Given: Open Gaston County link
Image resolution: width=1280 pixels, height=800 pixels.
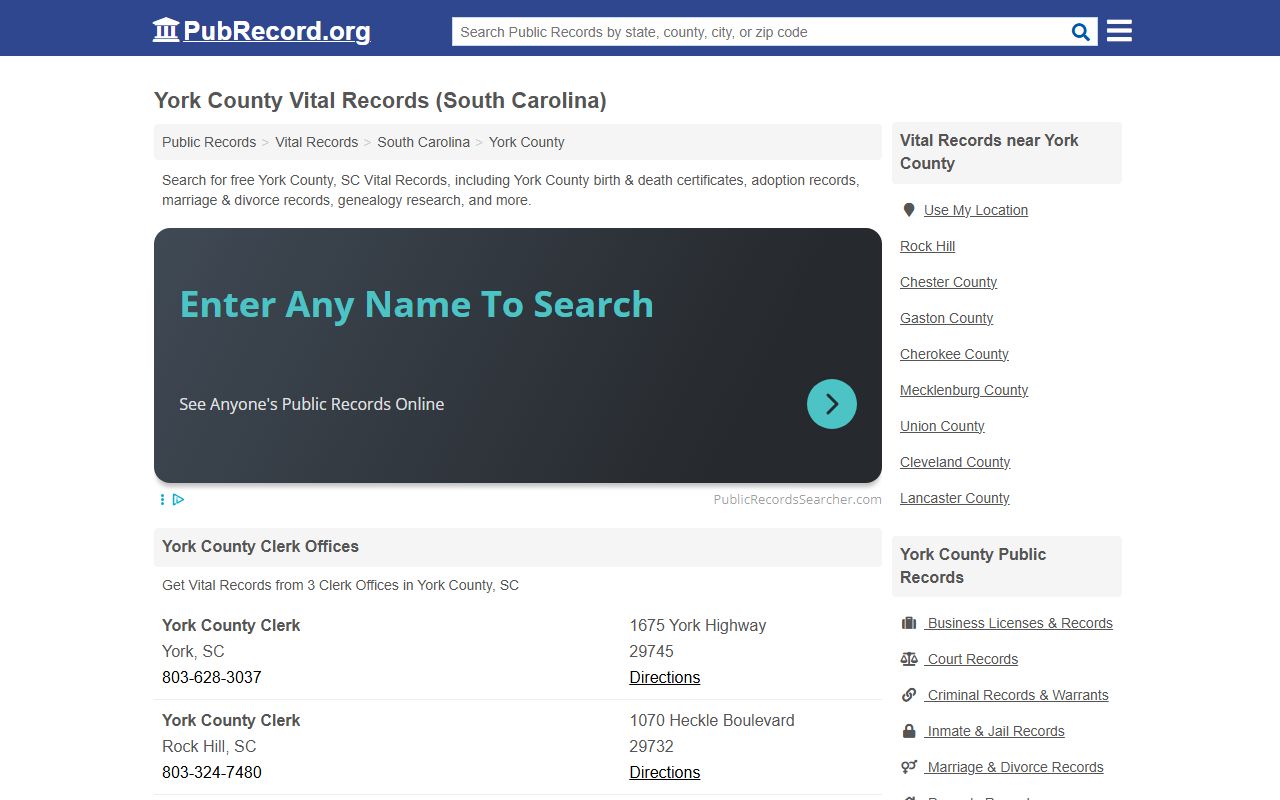Looking at the screenshot, I should [946, 318].
